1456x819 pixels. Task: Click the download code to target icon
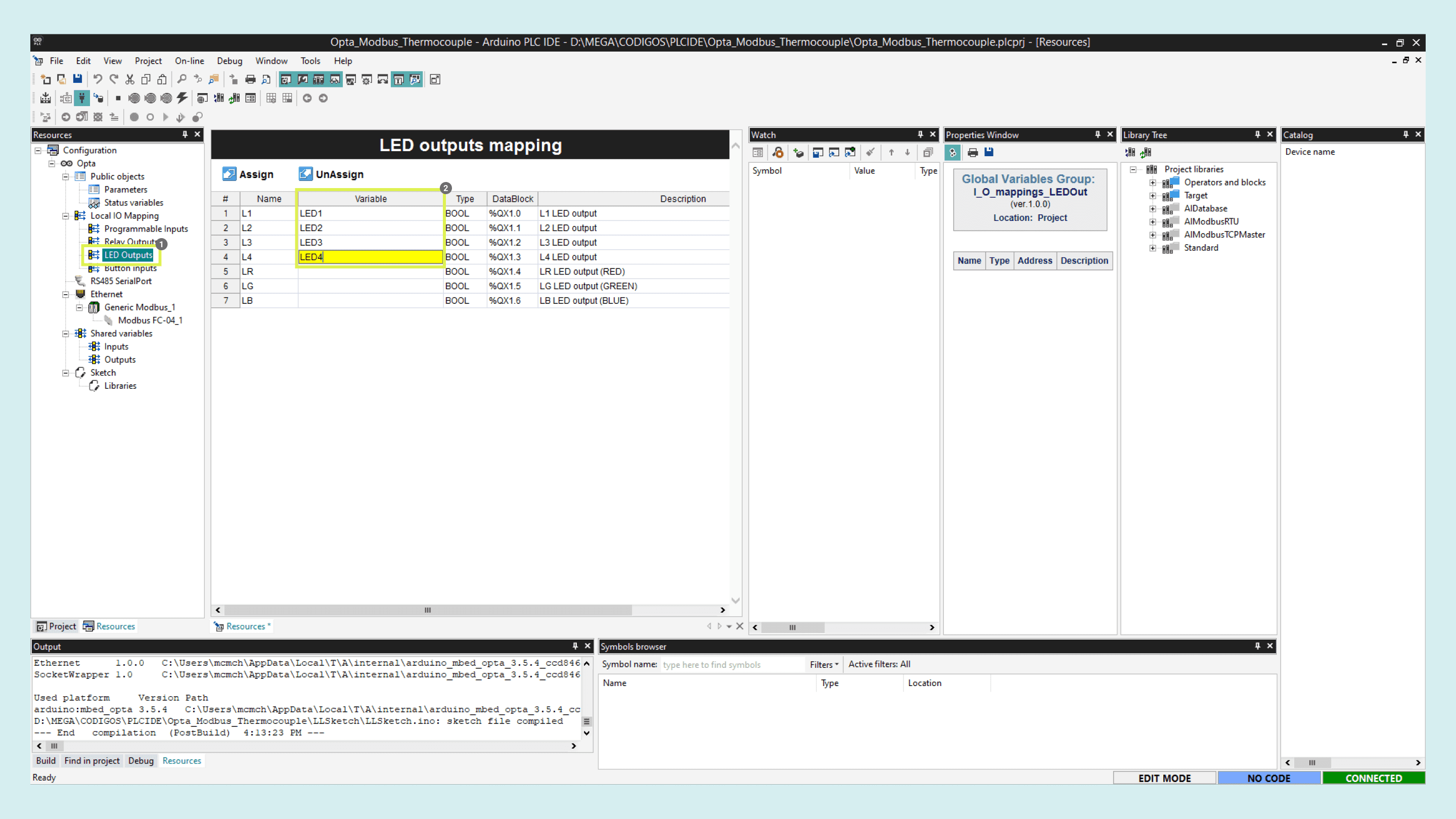pos(45,99)
